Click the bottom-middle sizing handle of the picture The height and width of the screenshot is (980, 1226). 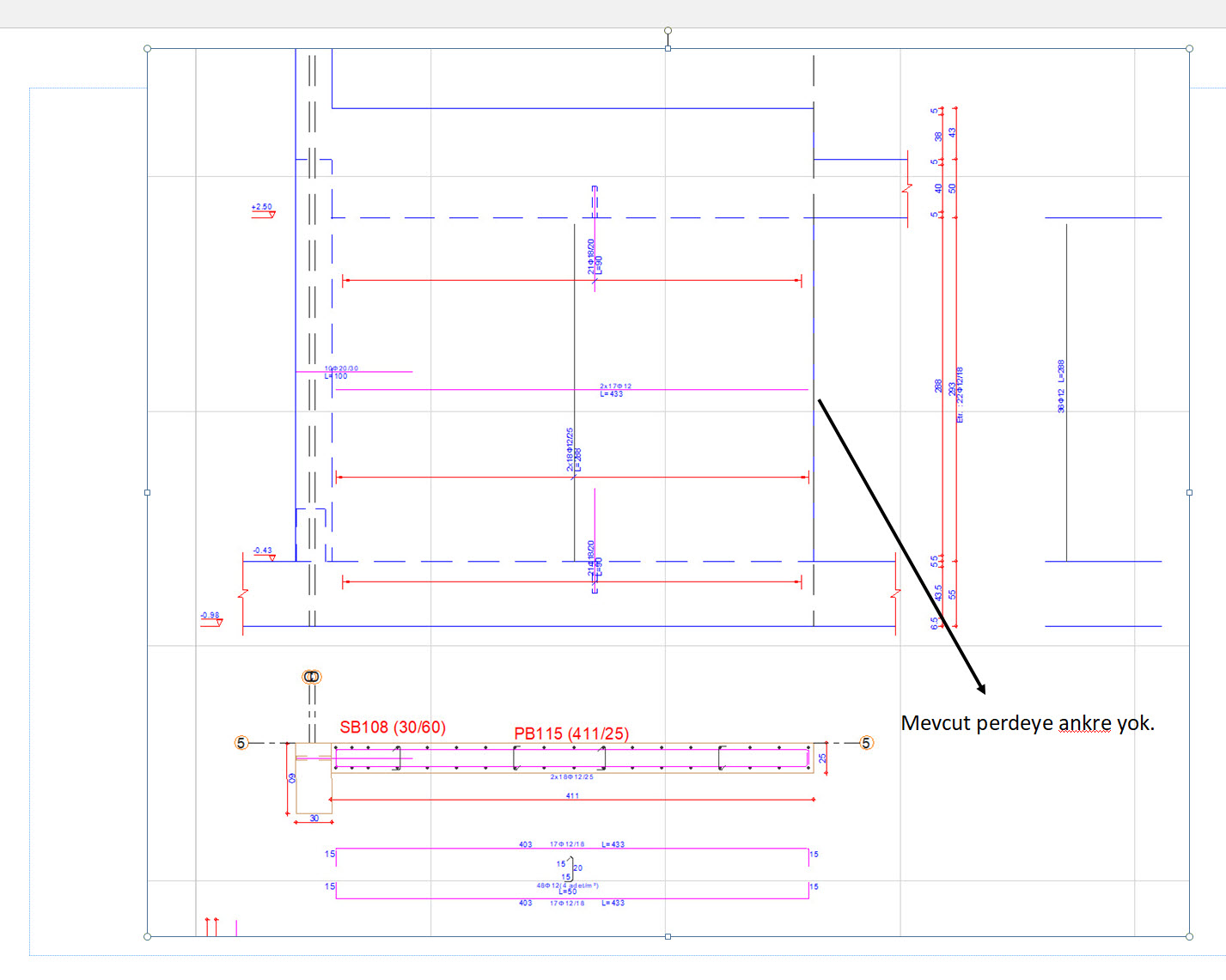pos(668,936)
